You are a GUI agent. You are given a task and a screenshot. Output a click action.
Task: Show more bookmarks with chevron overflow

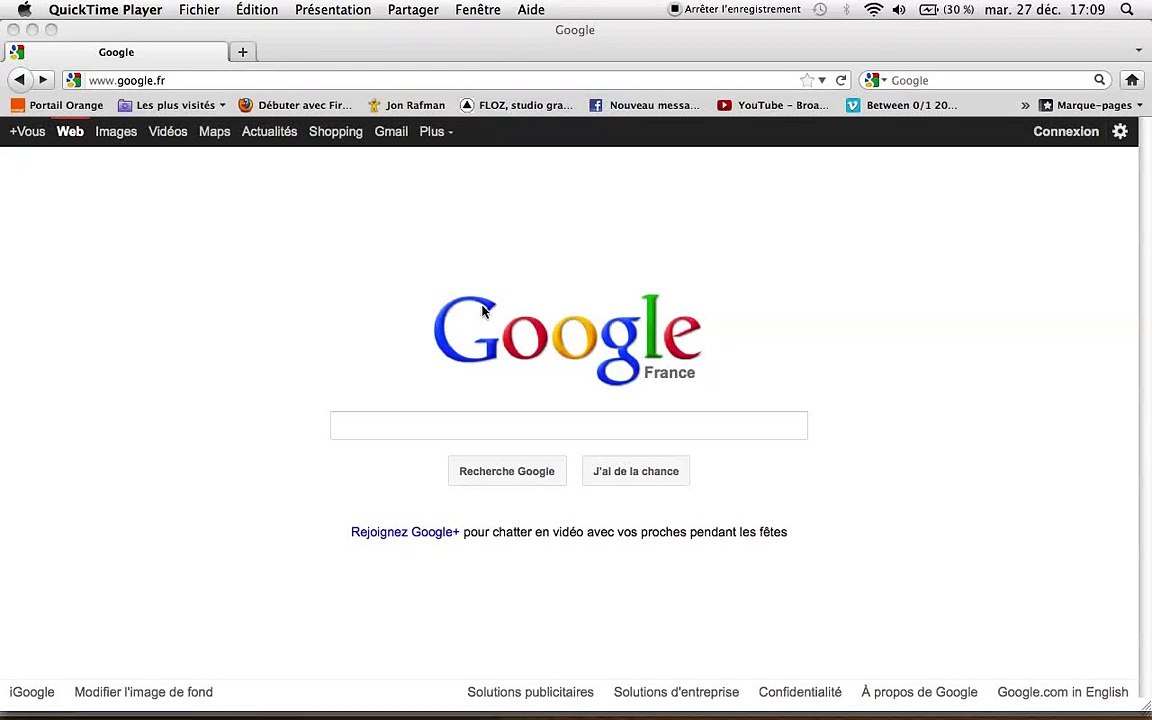click(1025, 105)
